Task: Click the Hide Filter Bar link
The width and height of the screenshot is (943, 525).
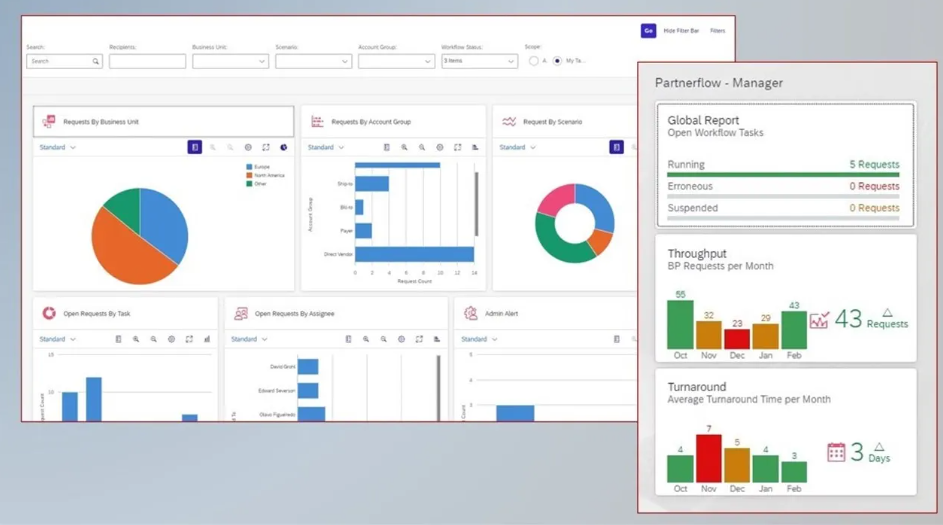Action: click(681, 31)
